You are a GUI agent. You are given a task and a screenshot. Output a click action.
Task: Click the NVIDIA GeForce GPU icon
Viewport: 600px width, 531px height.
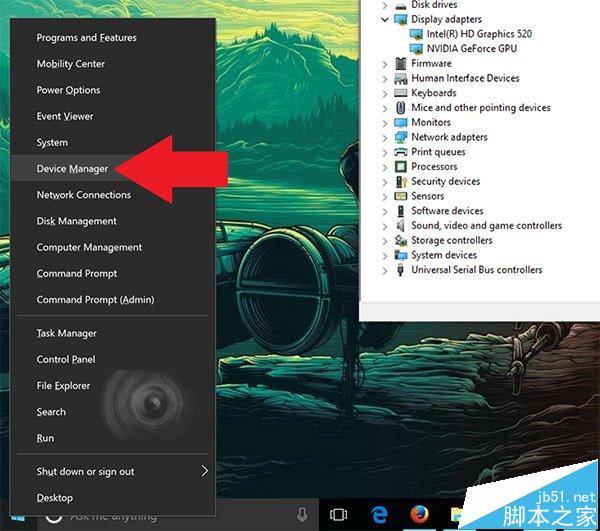416,49
